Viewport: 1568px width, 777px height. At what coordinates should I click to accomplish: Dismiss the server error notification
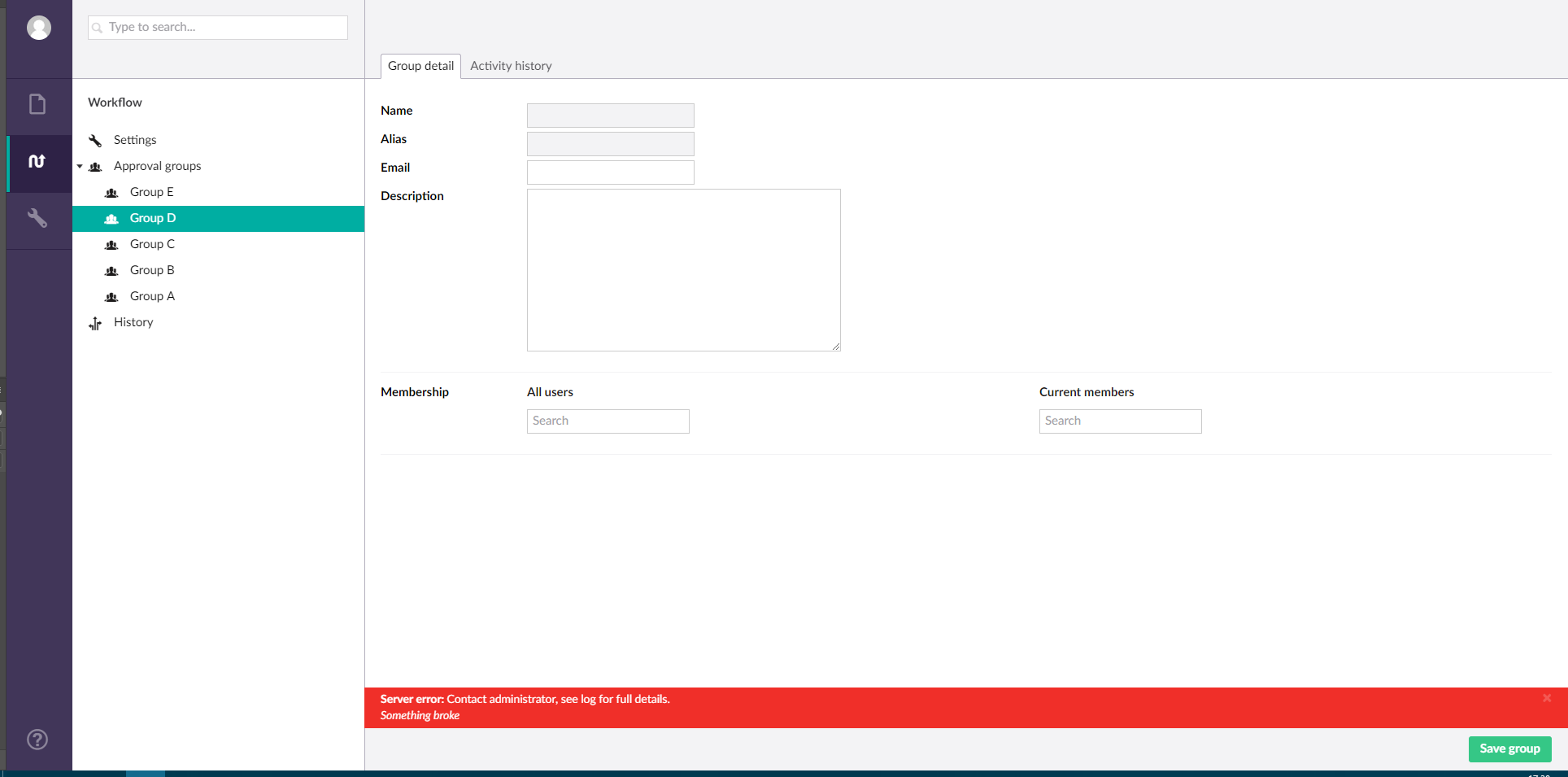pyautogui.click(x=1547, y=698)
